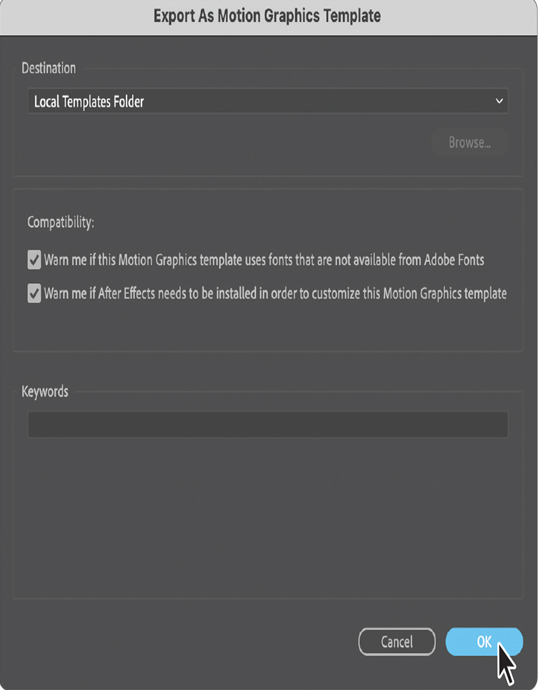Select the 'Local Templates Folder' text
538x690 pixels.
(x=89, y=102)
